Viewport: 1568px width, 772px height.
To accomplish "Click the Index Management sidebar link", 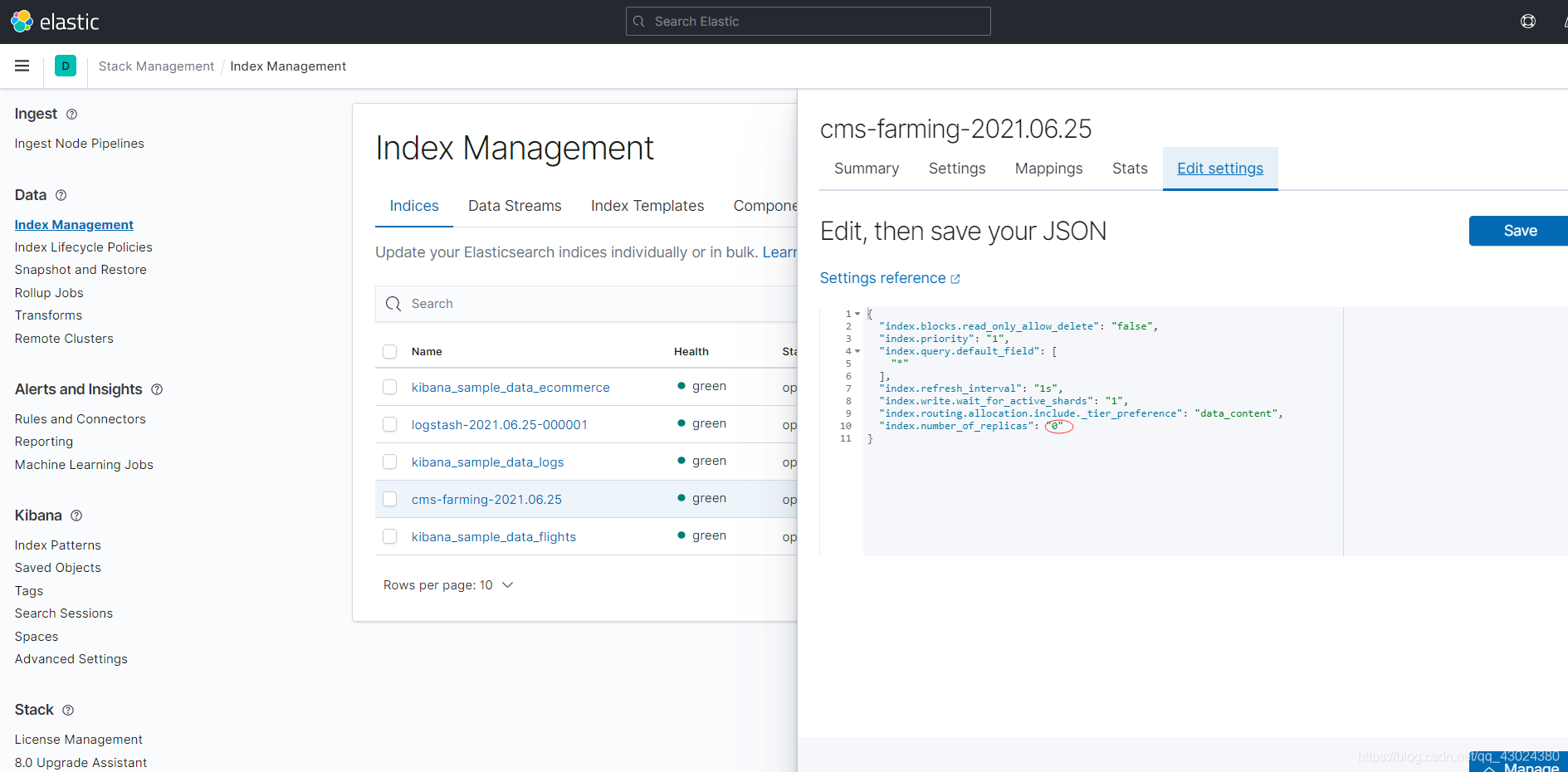I will pos(74,225).
